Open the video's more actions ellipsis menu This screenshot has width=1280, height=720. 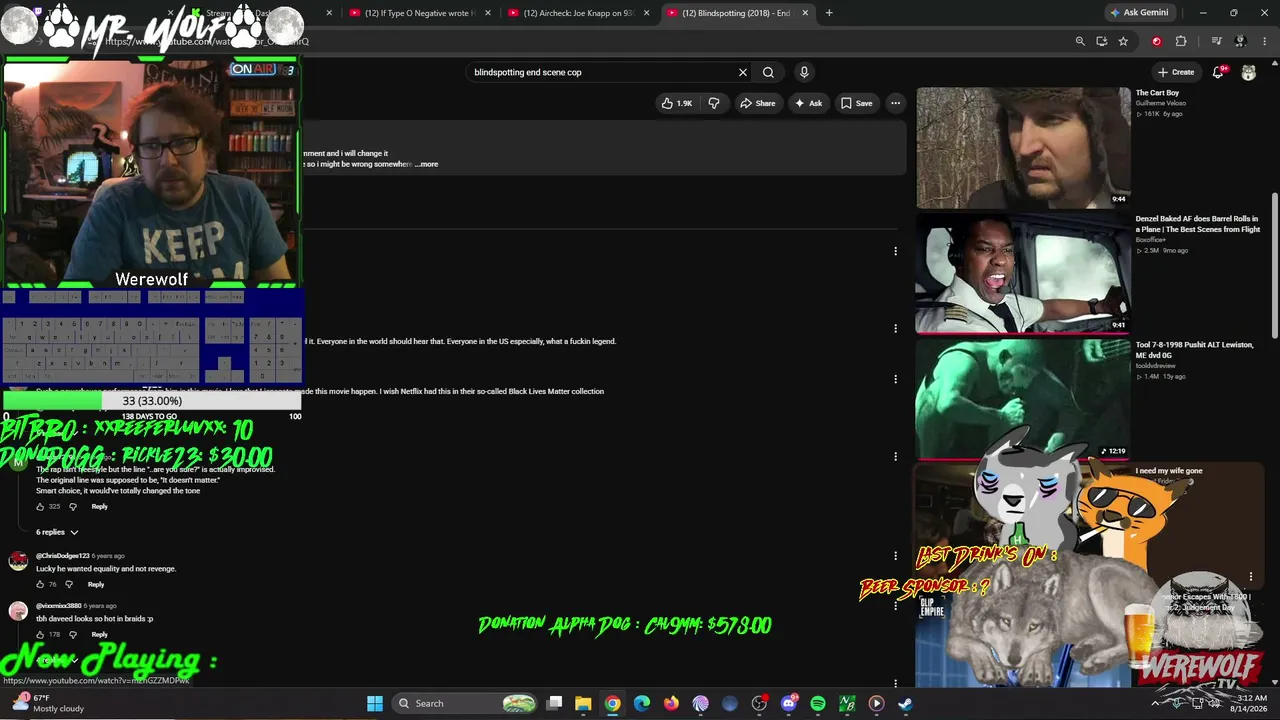coord(896,103)
